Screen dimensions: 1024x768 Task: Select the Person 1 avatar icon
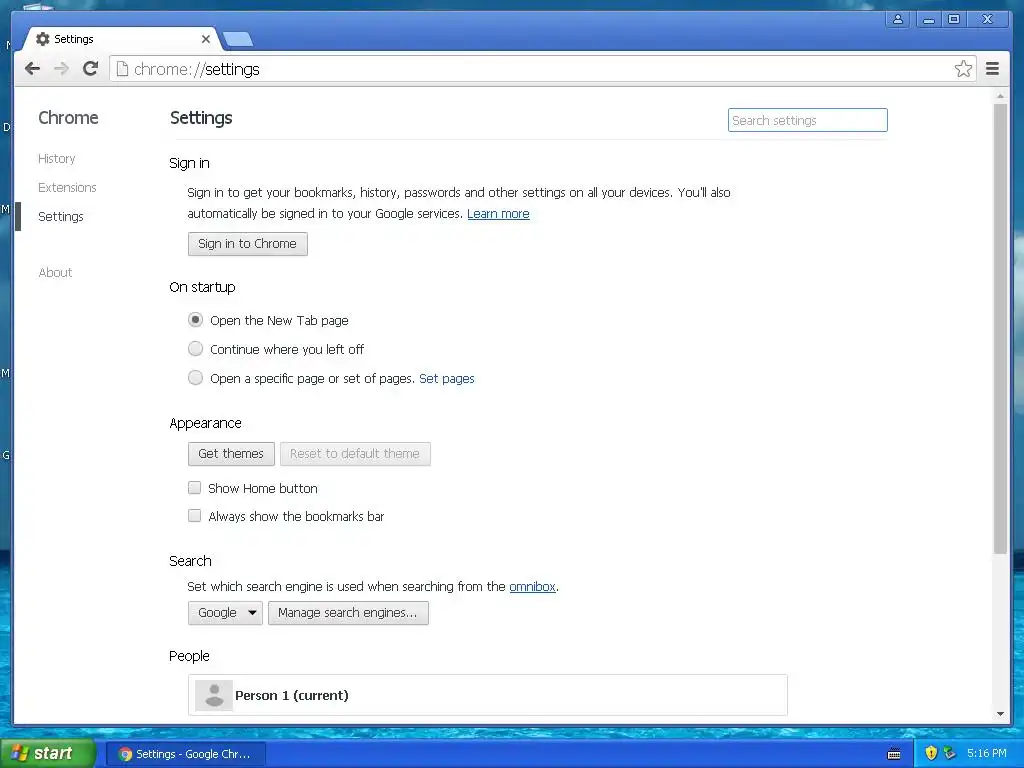pos(214,696)
